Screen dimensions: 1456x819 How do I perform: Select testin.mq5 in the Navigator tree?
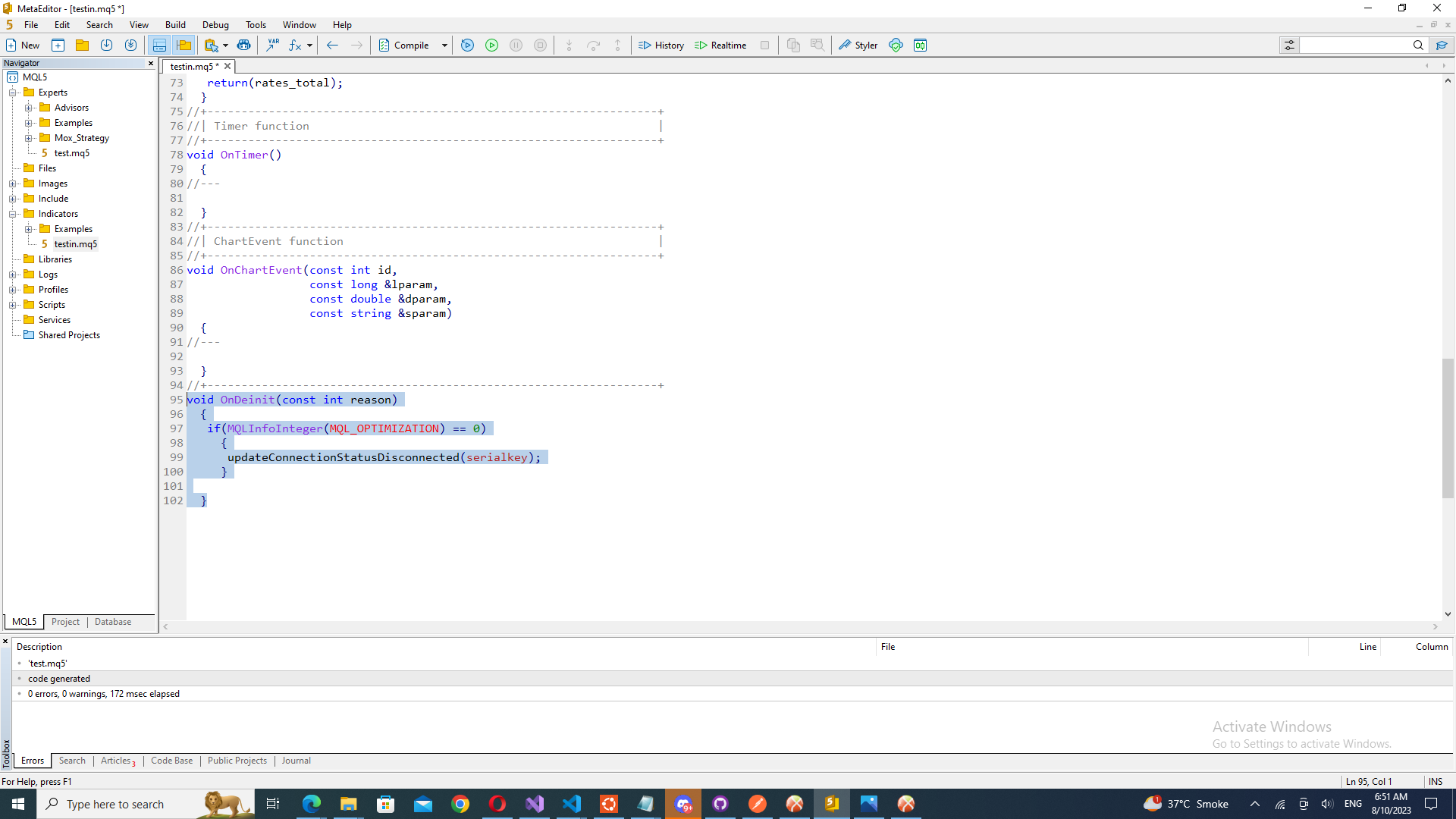(x=75, y=244)
